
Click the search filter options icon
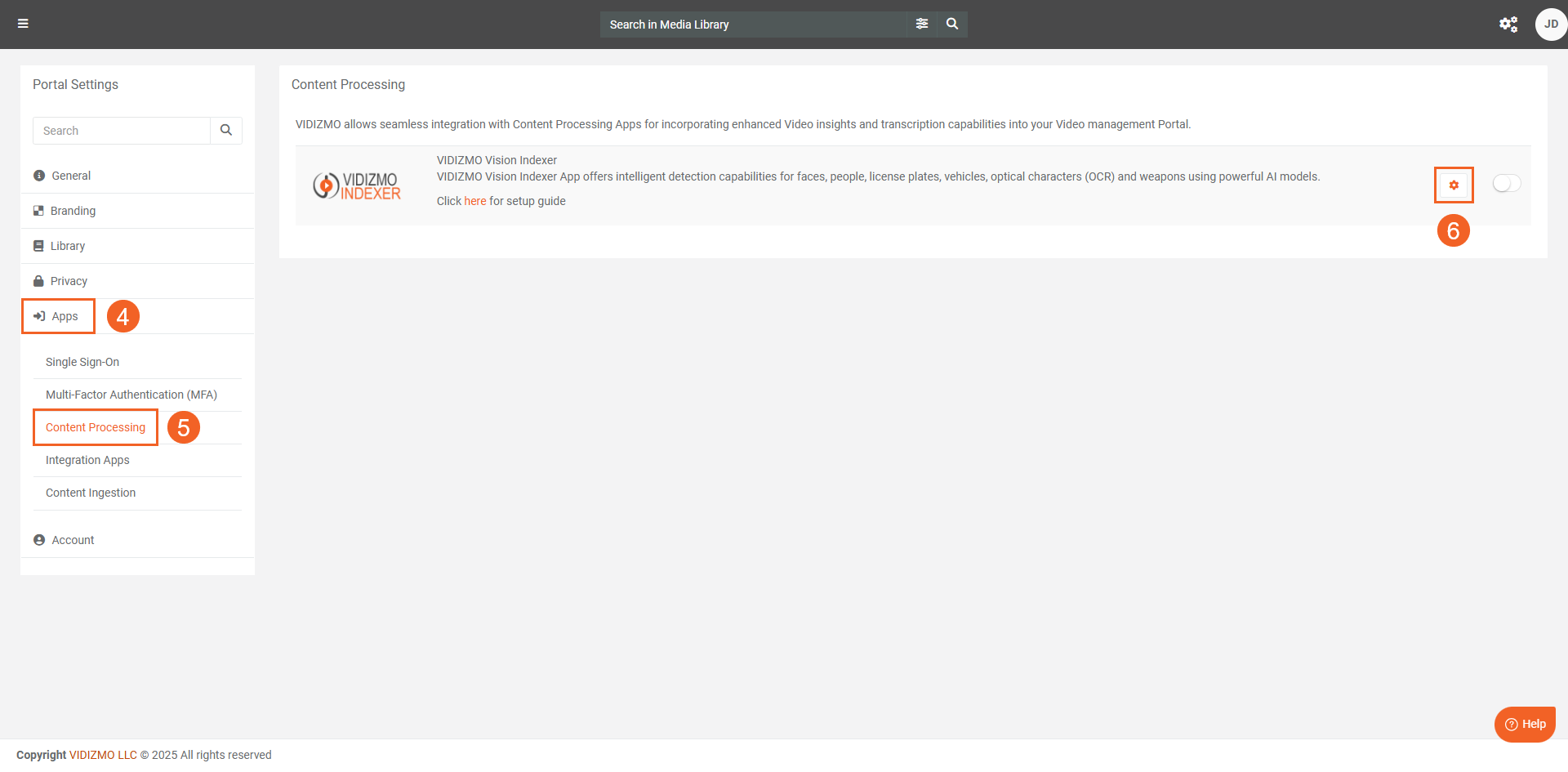pyautogui.click(x=922, y=24)
